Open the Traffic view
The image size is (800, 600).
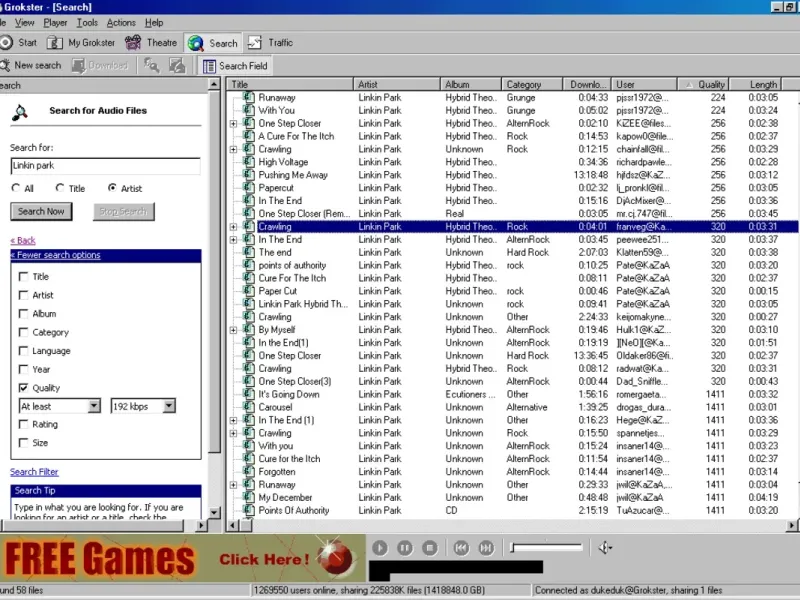270,43
